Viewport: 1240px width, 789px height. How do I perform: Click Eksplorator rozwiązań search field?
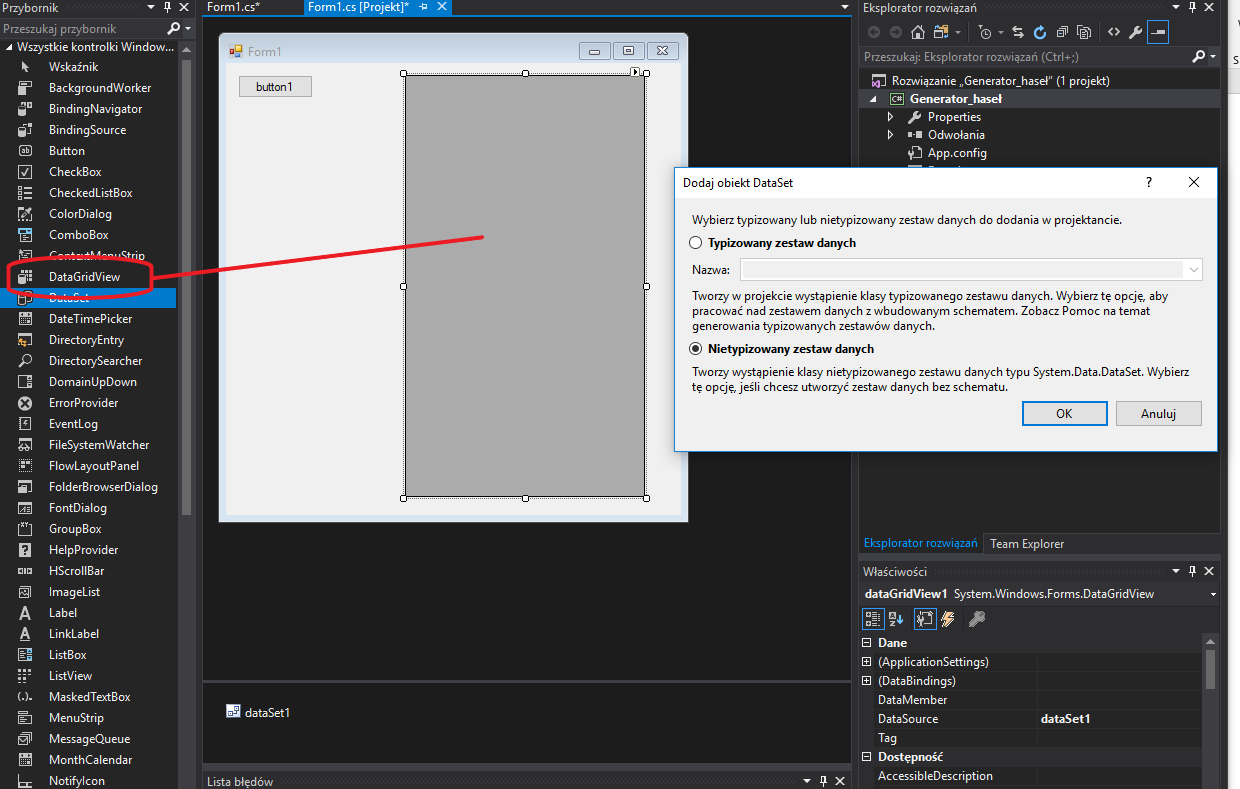pyautogui.click(x=1025, y=57)
